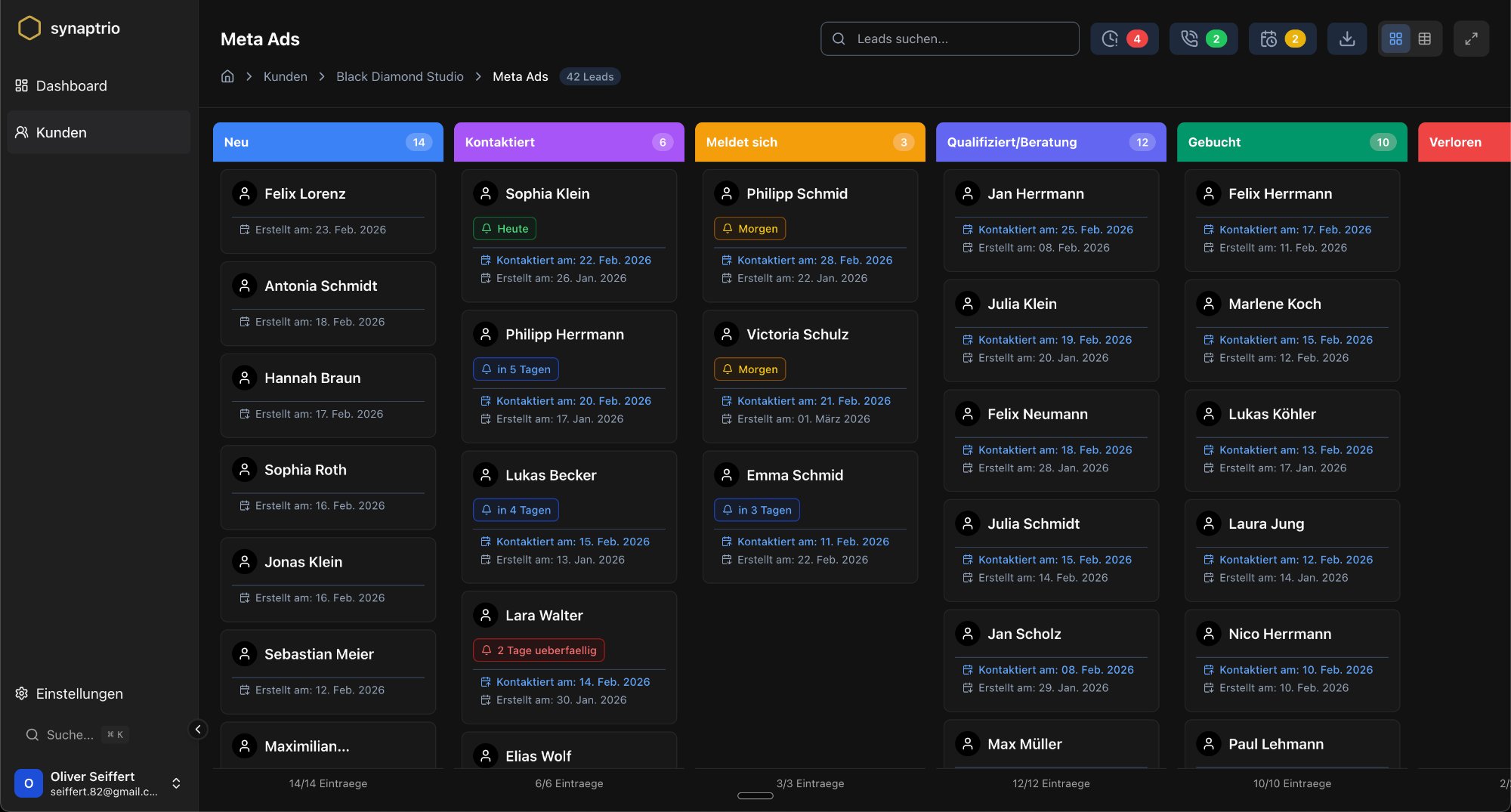The height and width of the screenshot is (812, 1511).
Task: Click the home icon in the breadcrumb
Action: click(227, 76)
